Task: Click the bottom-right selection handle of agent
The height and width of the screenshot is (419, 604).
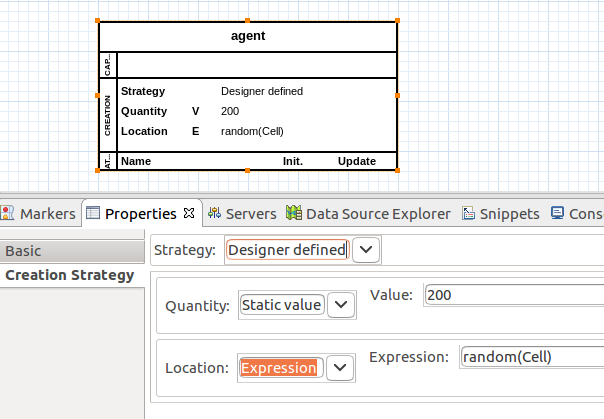Action: (398, 170)
